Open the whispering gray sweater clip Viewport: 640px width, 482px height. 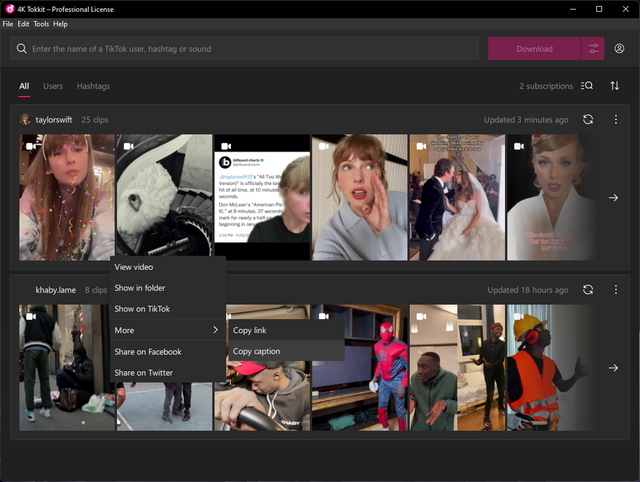[x=360, y=197]
